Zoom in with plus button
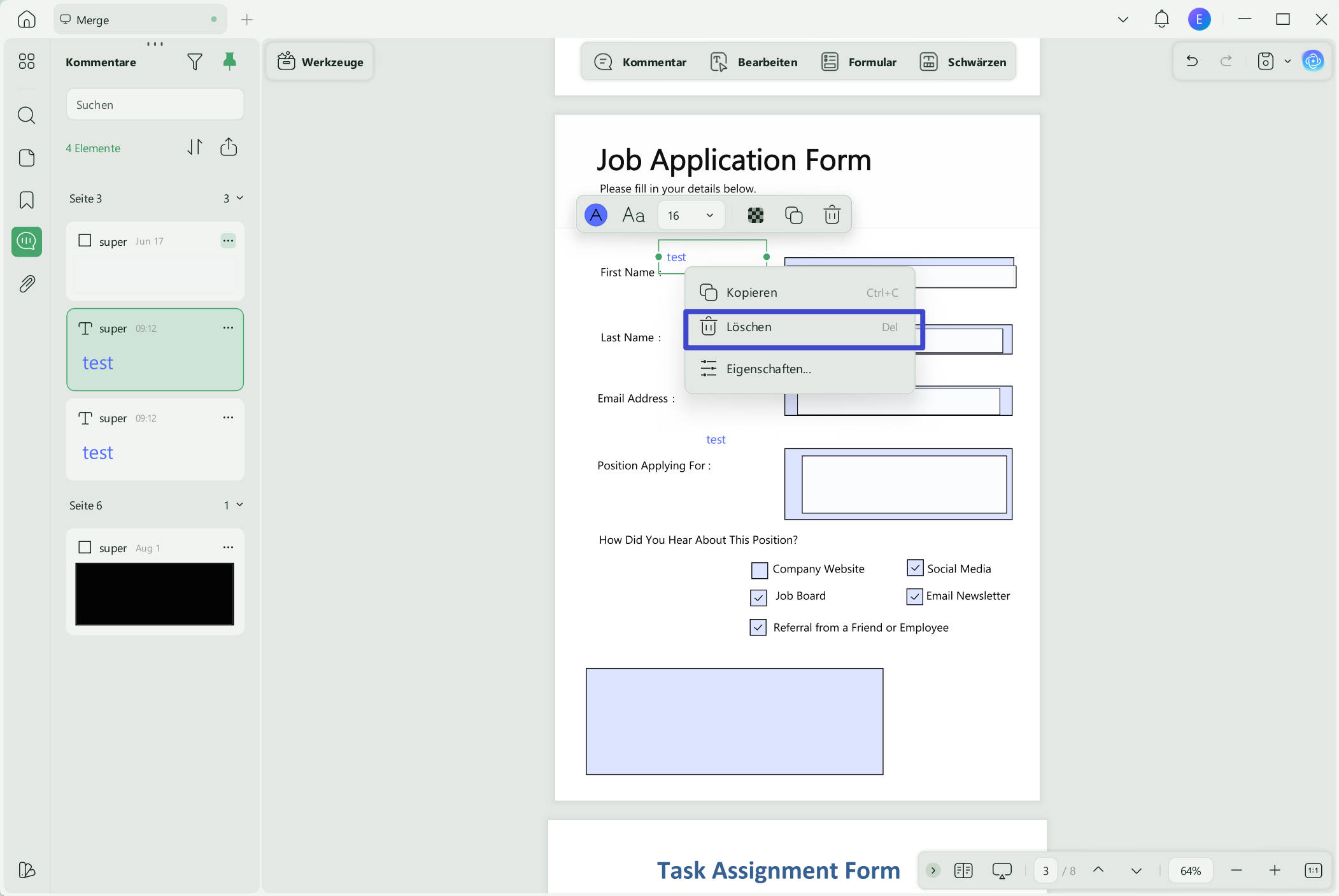This screenshot has width=1339, height=896. click(x=1275, y=871)
